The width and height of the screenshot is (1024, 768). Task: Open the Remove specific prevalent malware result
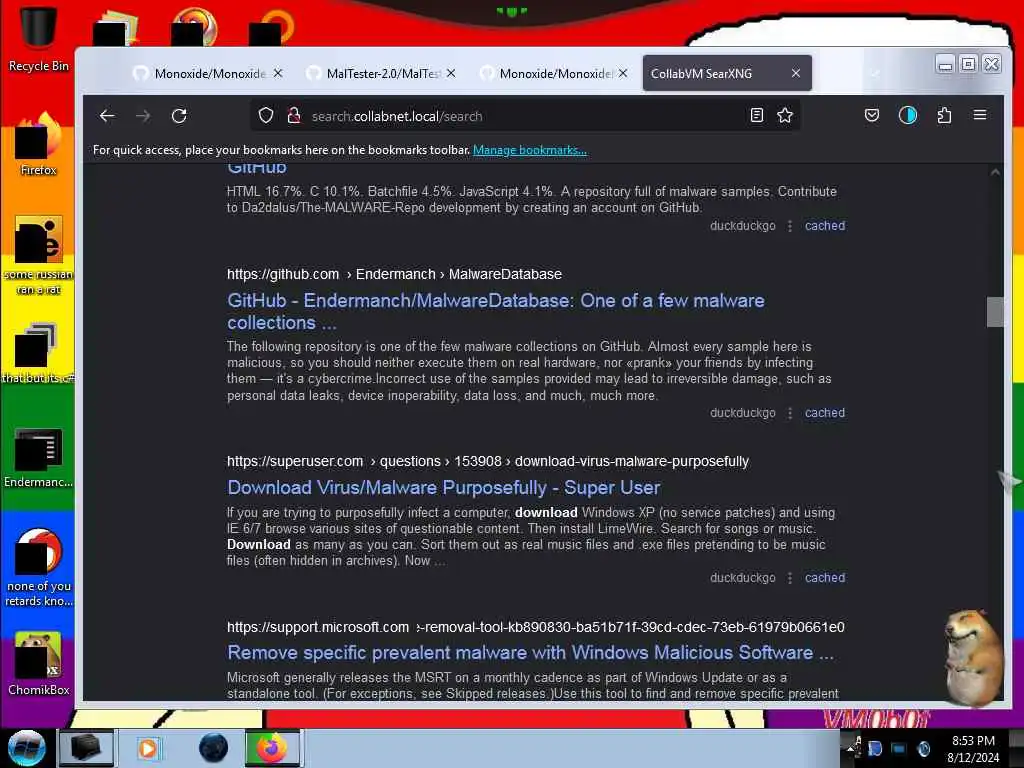pyautogui.click(x=530, y=652)
